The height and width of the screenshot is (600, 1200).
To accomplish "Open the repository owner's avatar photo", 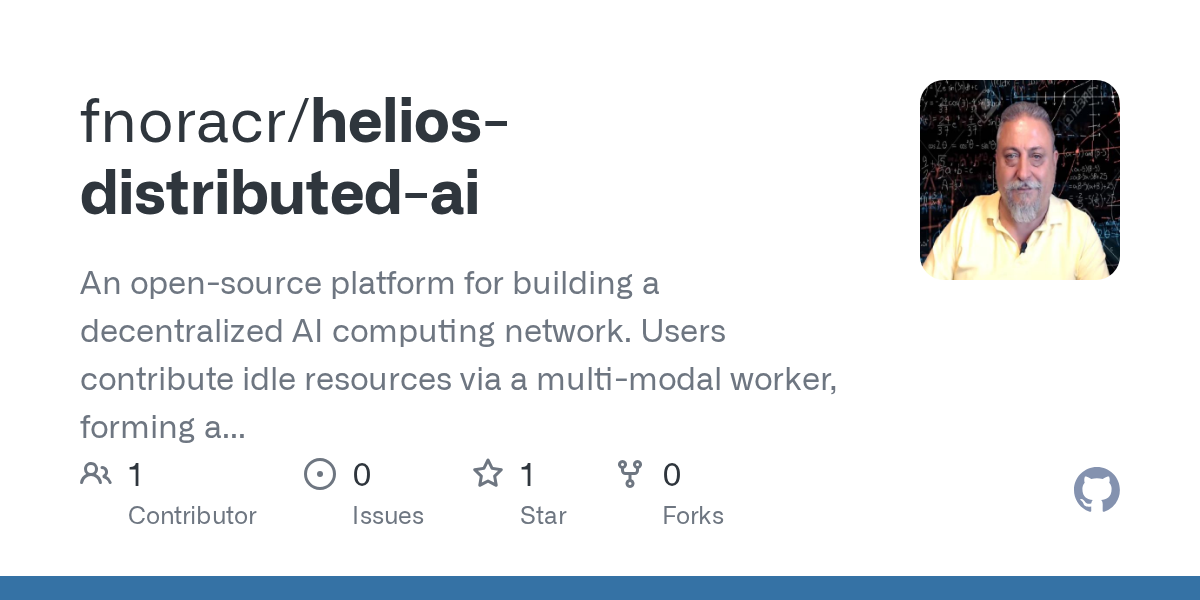I will point(1020,180).
